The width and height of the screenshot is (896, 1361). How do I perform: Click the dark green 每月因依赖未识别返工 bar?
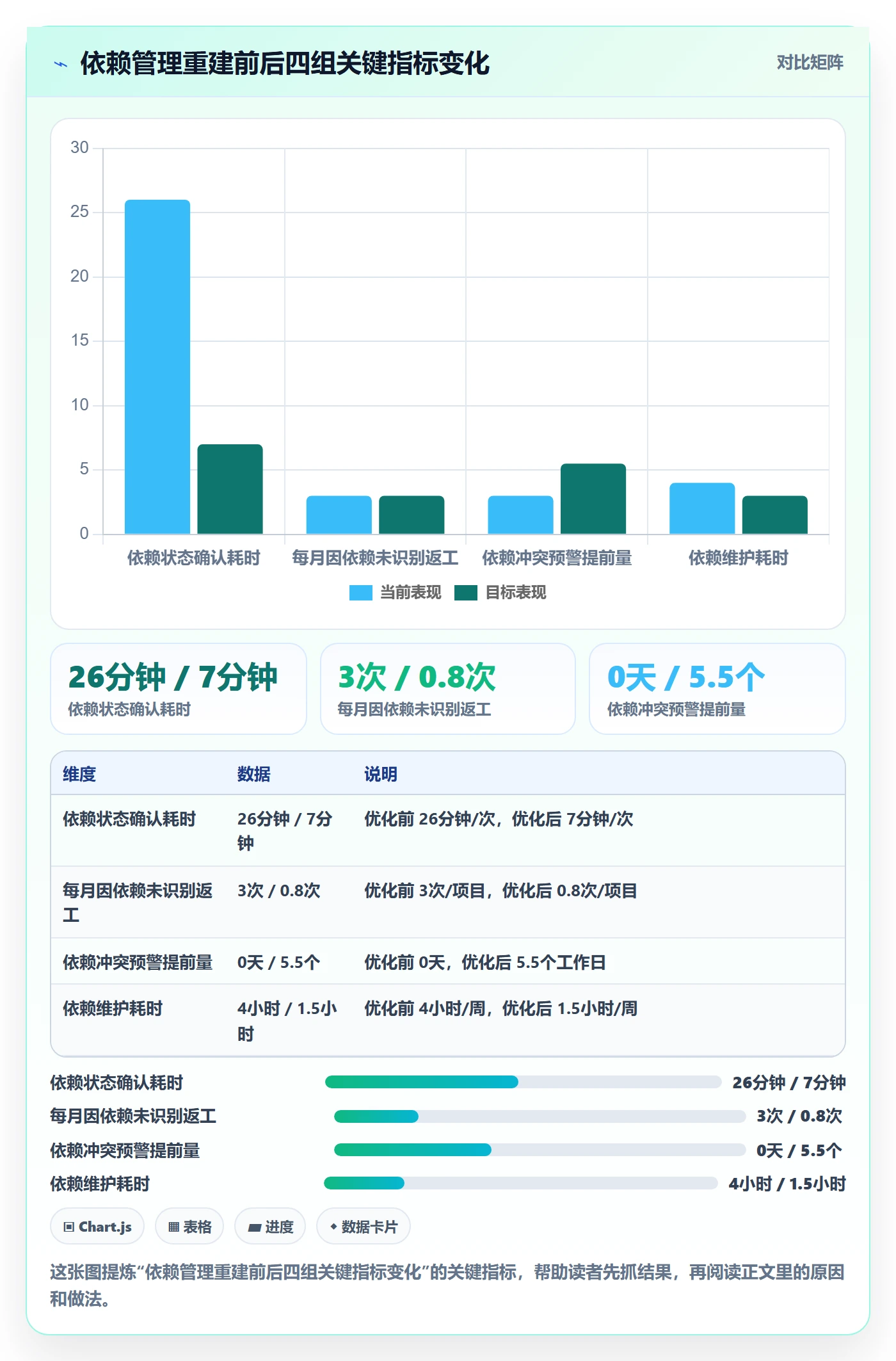coord(412,515)
